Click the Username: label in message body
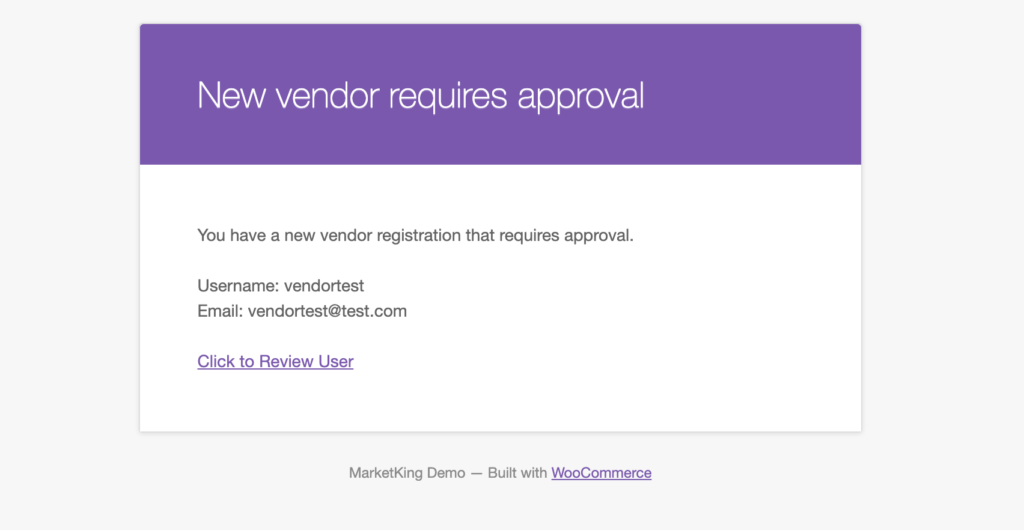This screenshot has height=530, width=1024. pos(238,286)
